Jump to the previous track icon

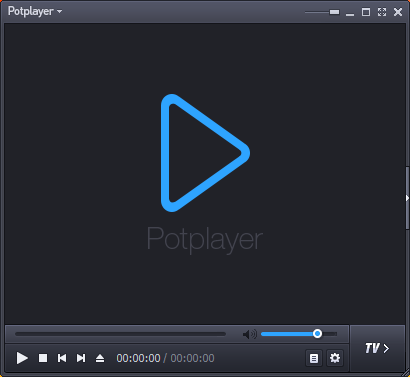62,358
